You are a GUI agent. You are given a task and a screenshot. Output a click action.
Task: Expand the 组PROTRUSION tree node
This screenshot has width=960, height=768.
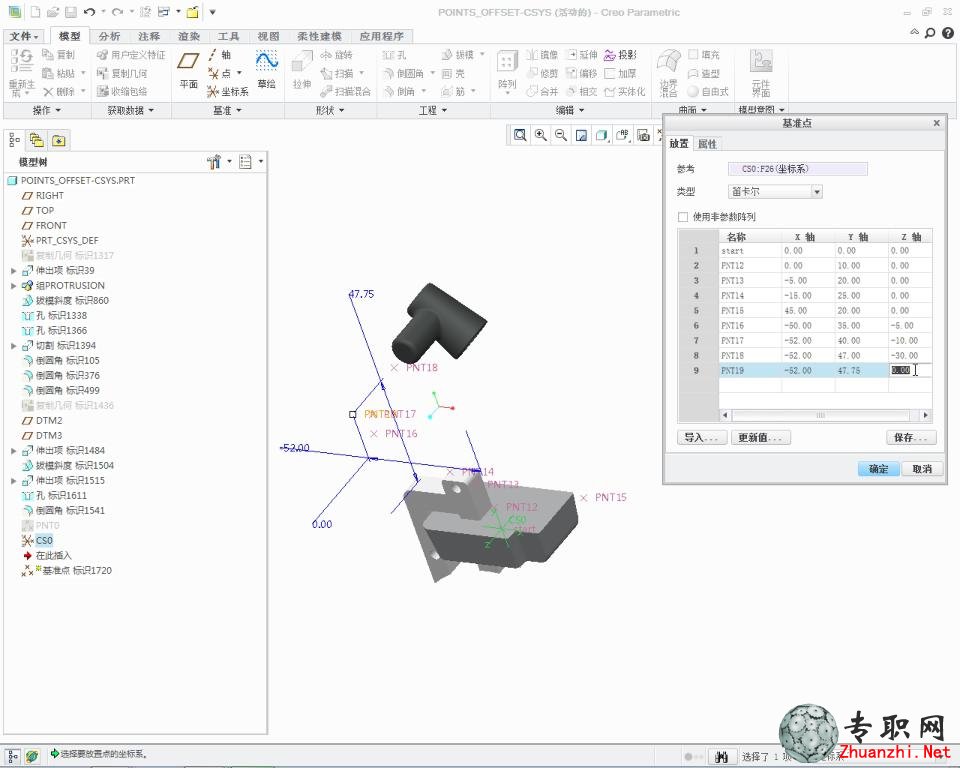point(13,285)
